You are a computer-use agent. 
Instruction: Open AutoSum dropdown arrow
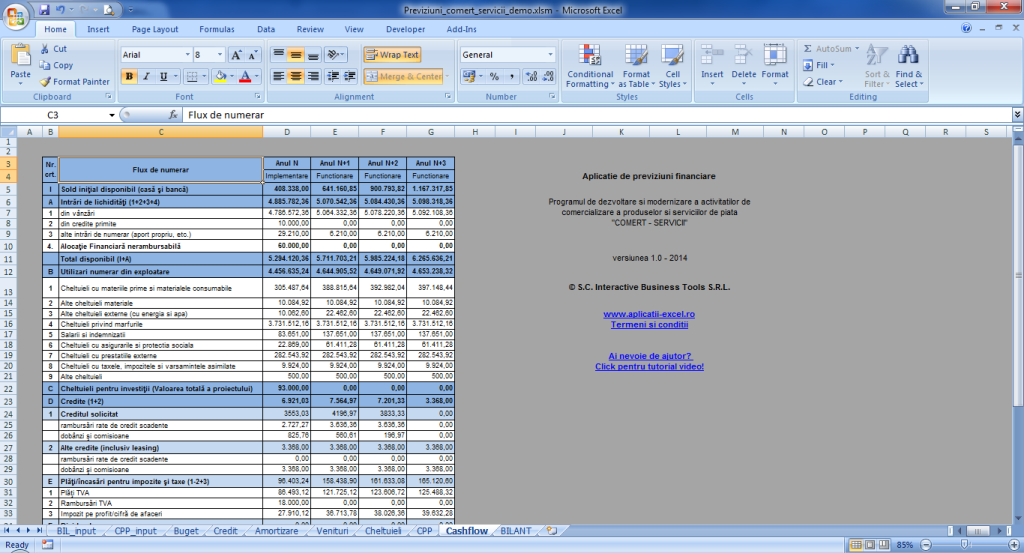pyautogui.click(x=857, y=49)
